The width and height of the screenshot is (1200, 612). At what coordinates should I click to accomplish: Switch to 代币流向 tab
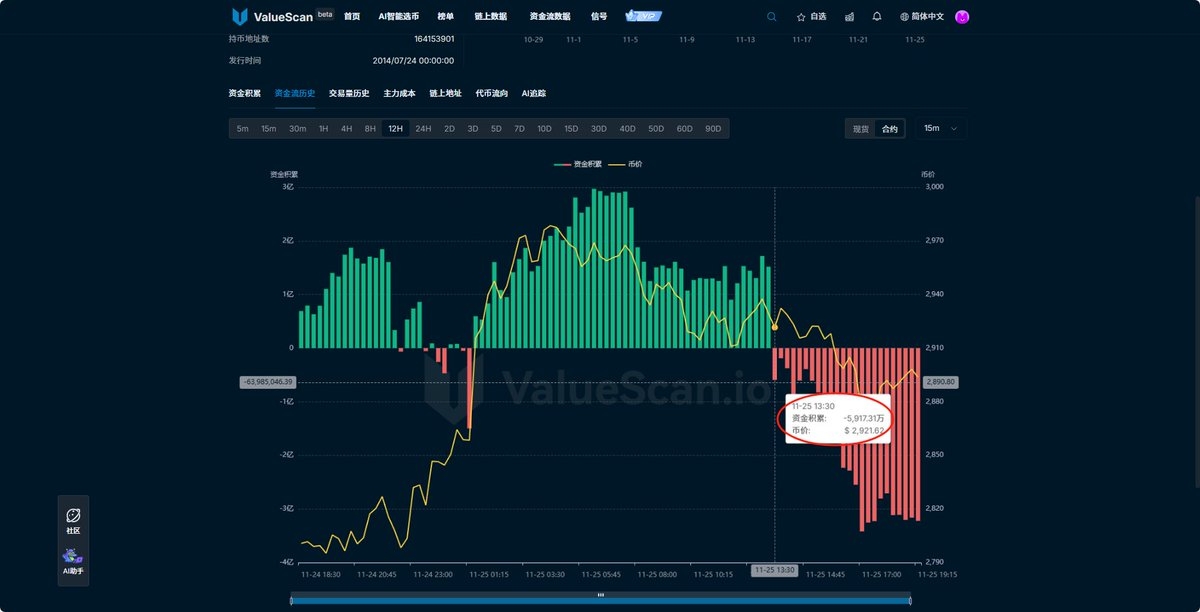point(491,93)
